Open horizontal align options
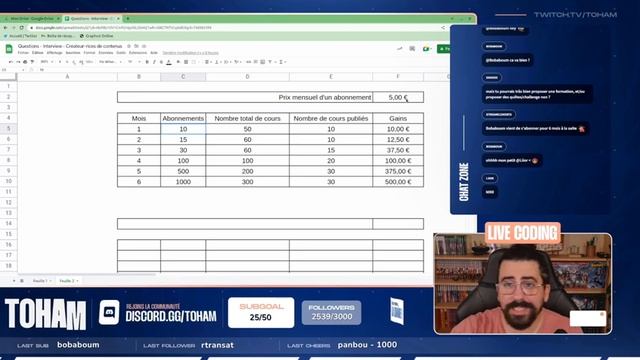 pyautogui.click(x=208, y=62)
